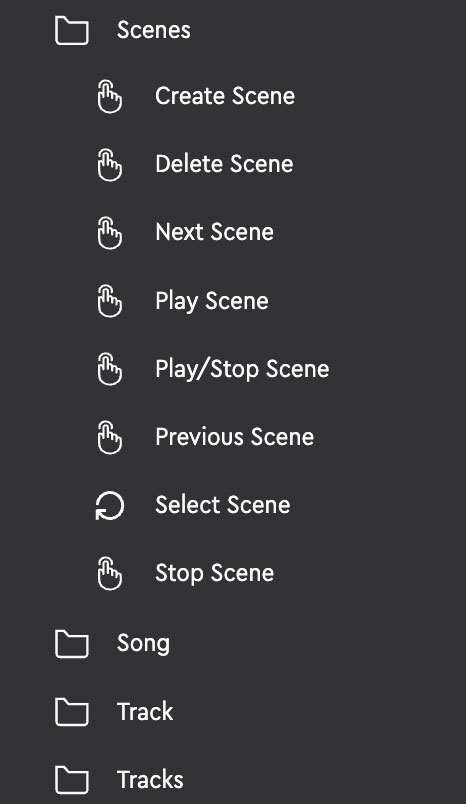Screen dimensions: 466x804
Task: Select the Stop Scene action label
Action: (215, 574)
